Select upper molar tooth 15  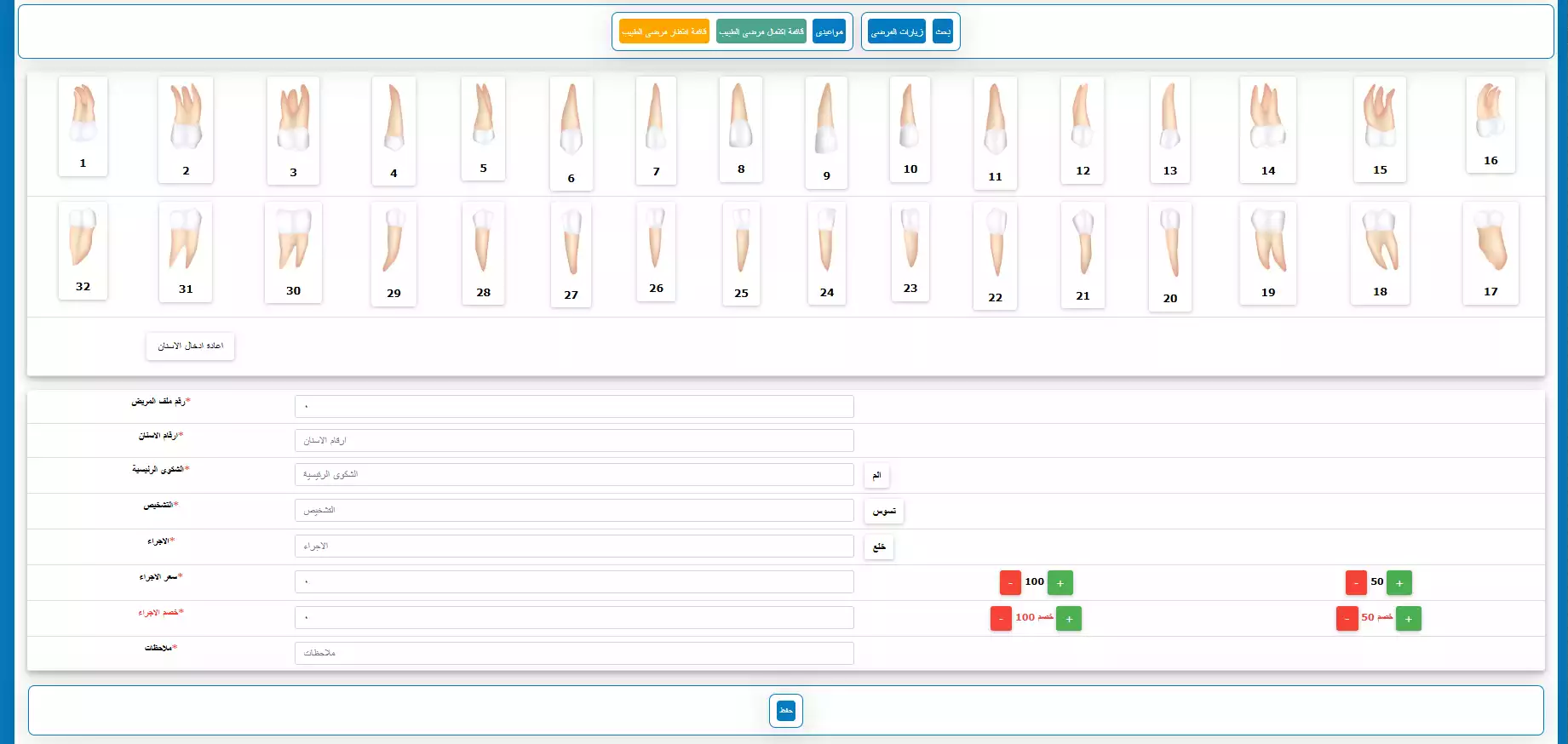[x=1380, y=129]
